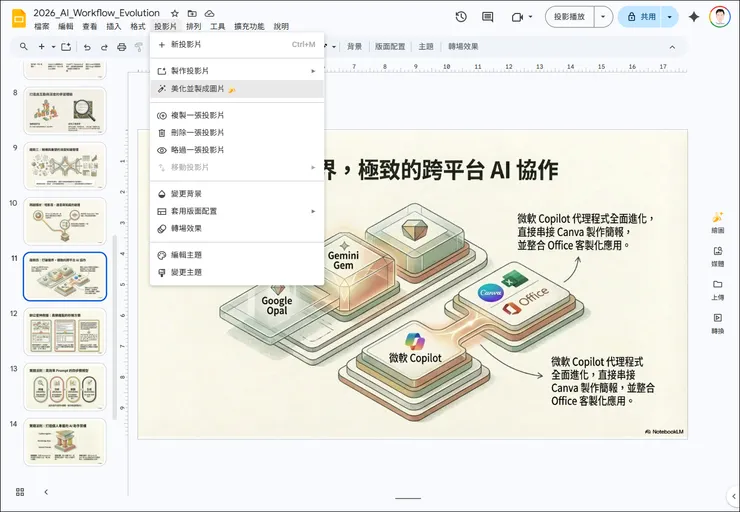
Task: Open the 查看 menu
Action: (90, 26)
